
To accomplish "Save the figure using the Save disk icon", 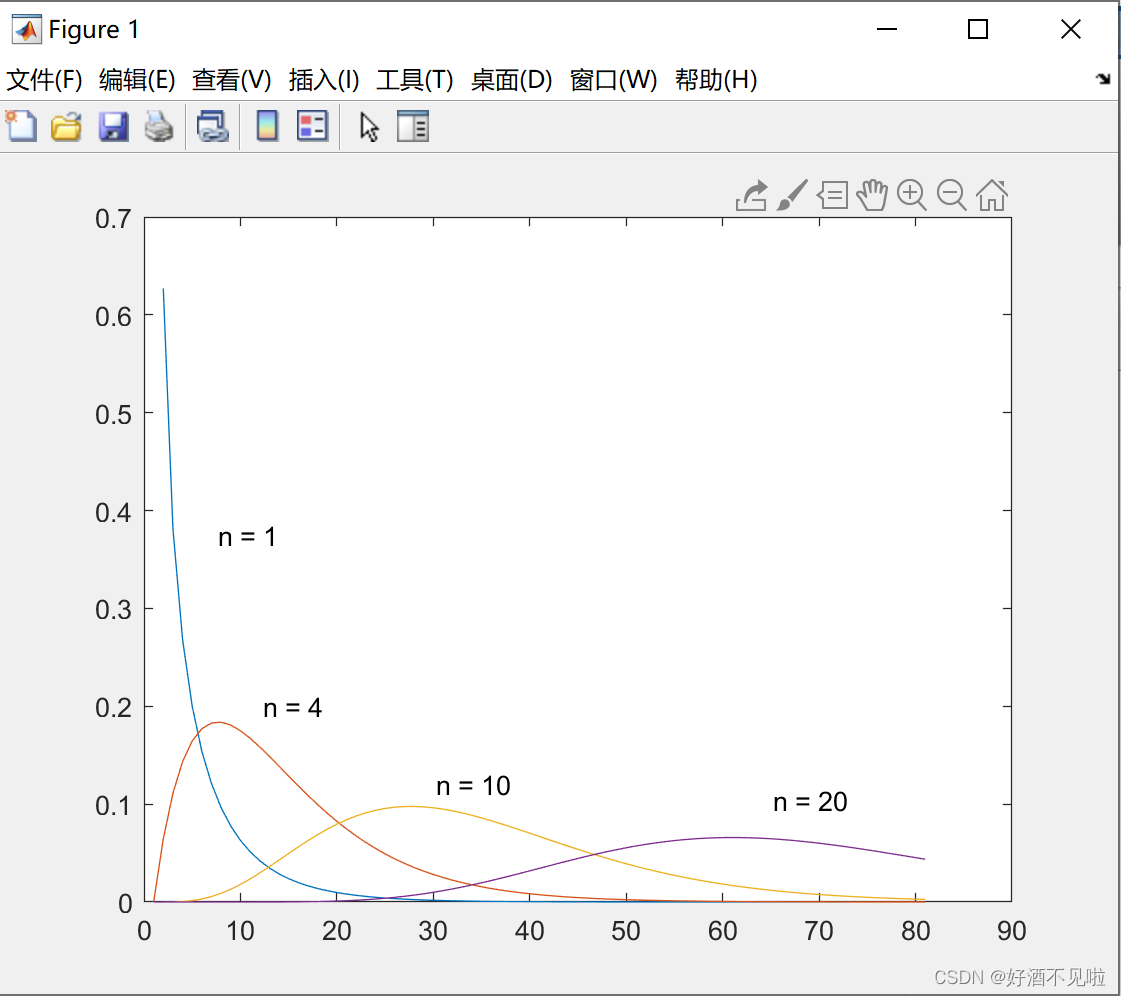I will [x=113, y=126].
